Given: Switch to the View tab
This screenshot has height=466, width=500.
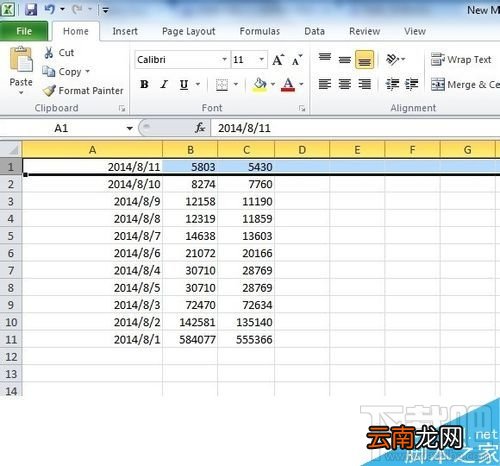Looking at the screenshot, I should tap(415, 31).
